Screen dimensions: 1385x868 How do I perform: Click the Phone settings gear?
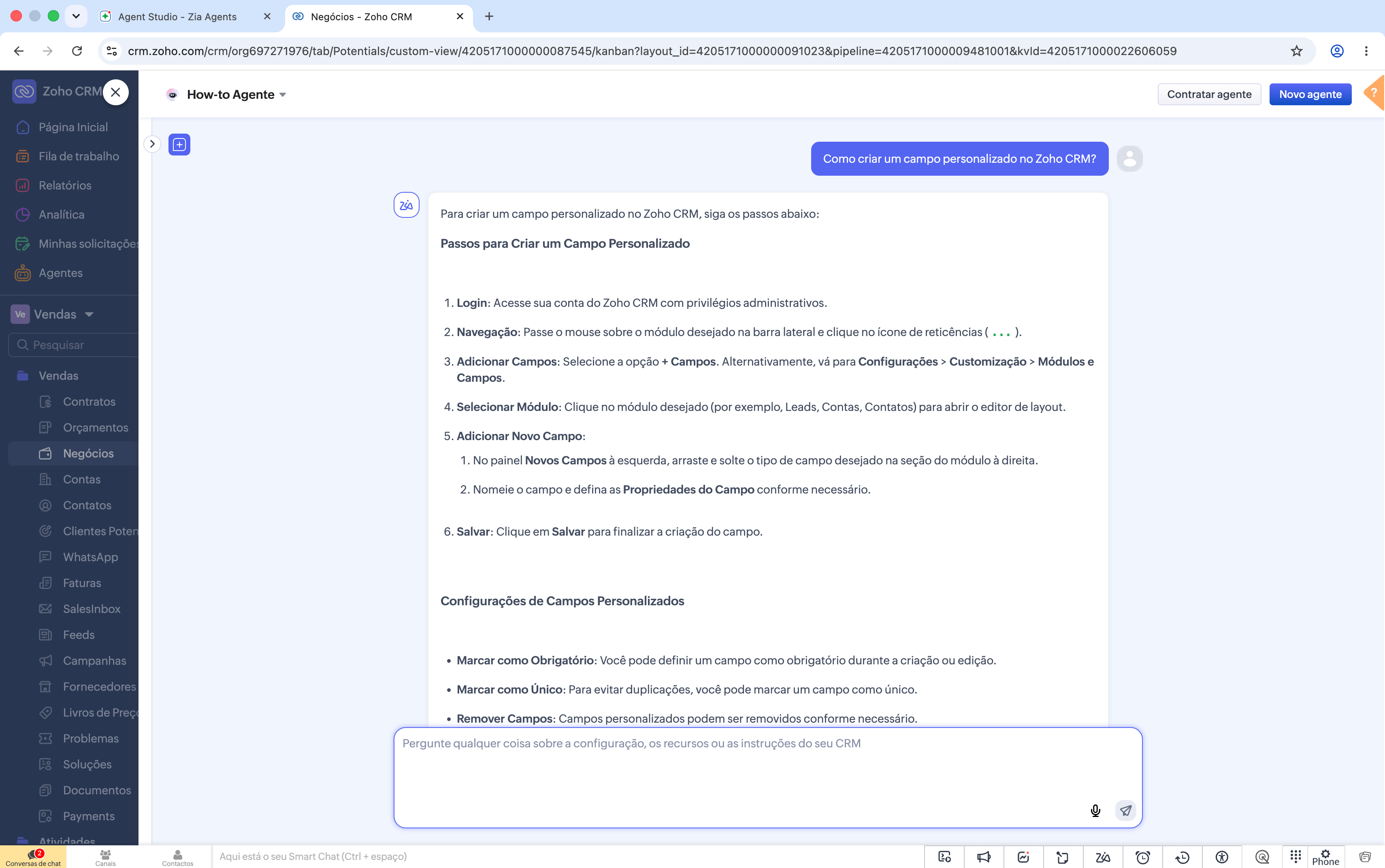tap(1325, 857)
